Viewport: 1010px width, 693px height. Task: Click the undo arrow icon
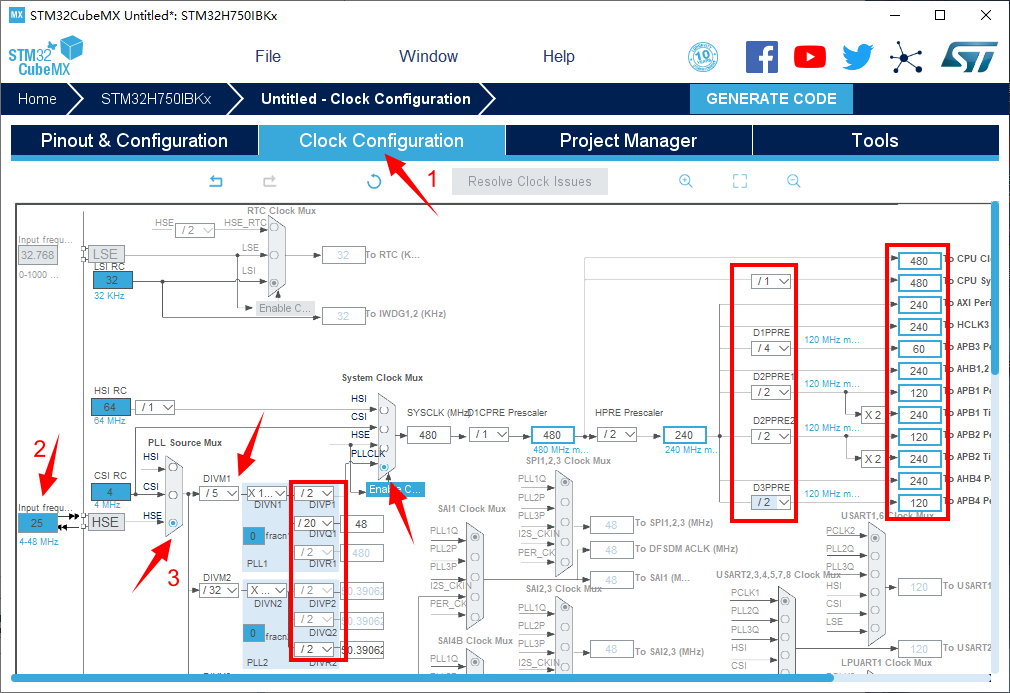(x=215, y=181)
